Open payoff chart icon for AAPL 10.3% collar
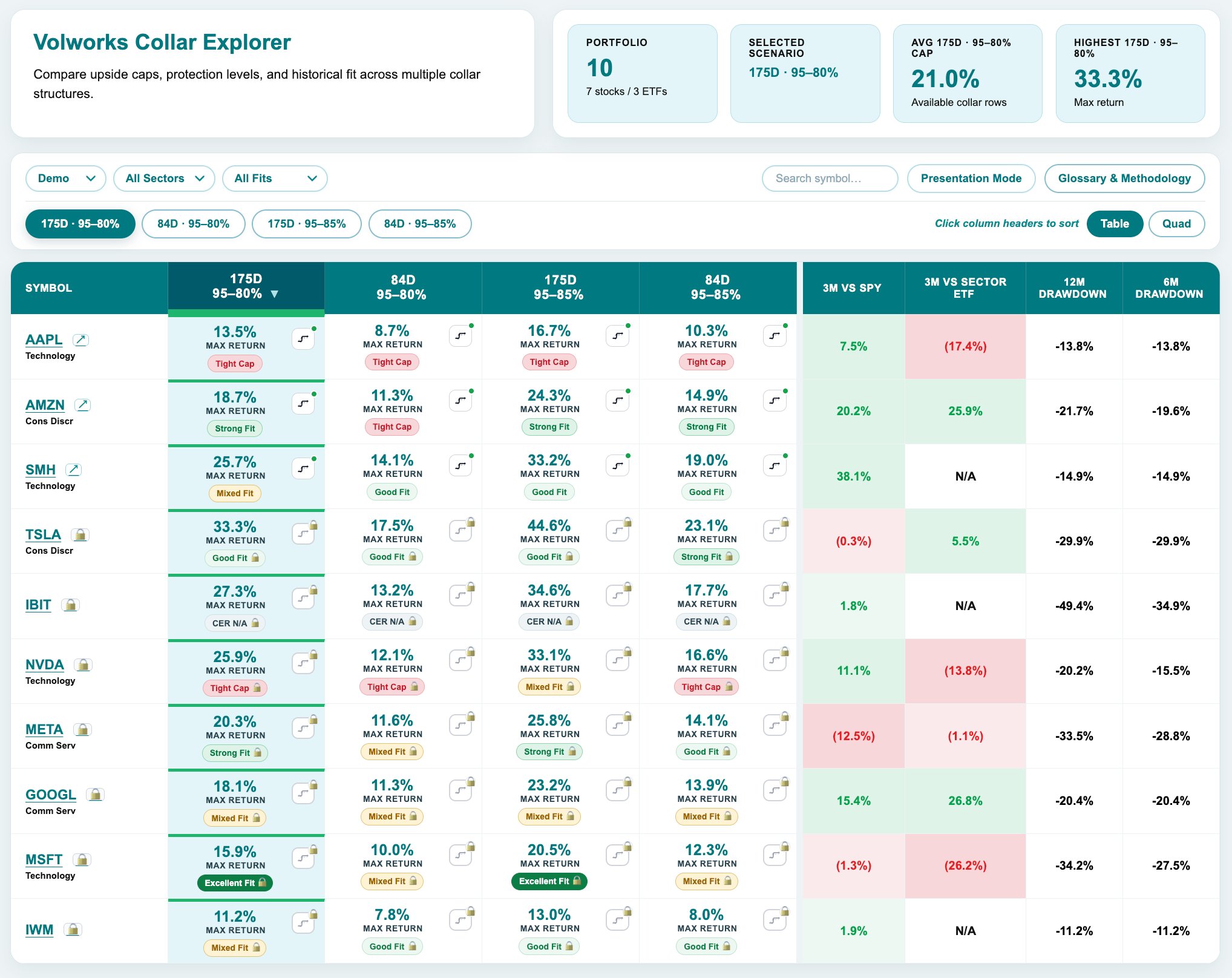This screenshot has height=978, width=1232. [775, 335]
